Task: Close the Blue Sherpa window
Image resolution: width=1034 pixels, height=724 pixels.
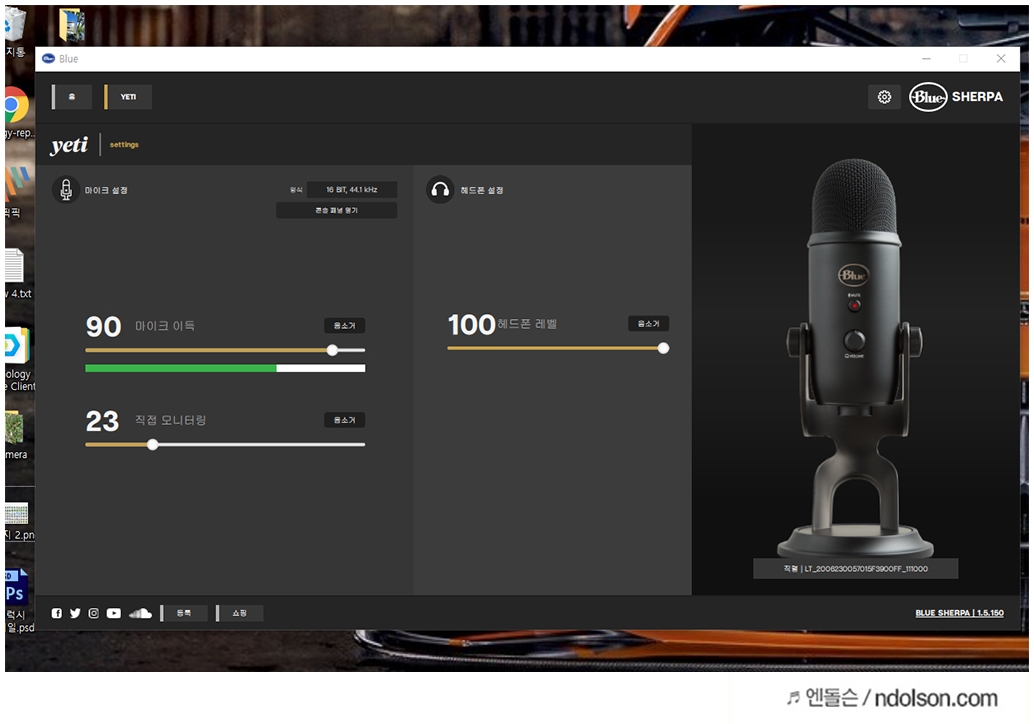Action: coord(1001,59)
